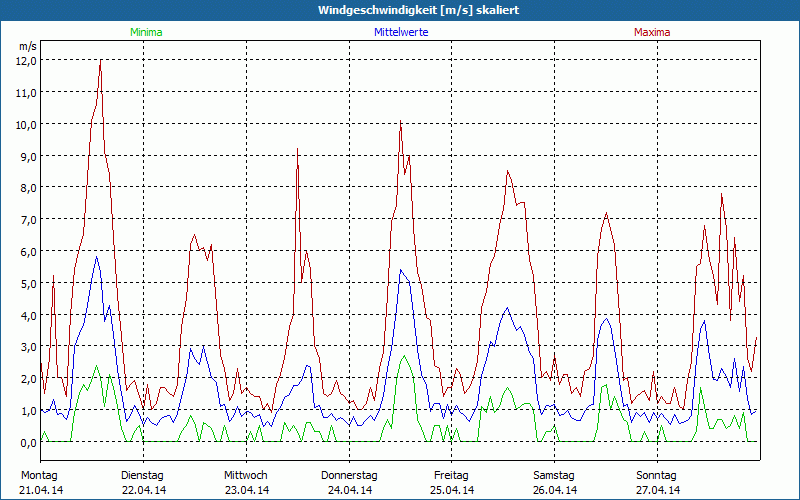Click the 24.04.14 date label
Viewport: 800px width, 500px height.
click(x=350, y=490)
